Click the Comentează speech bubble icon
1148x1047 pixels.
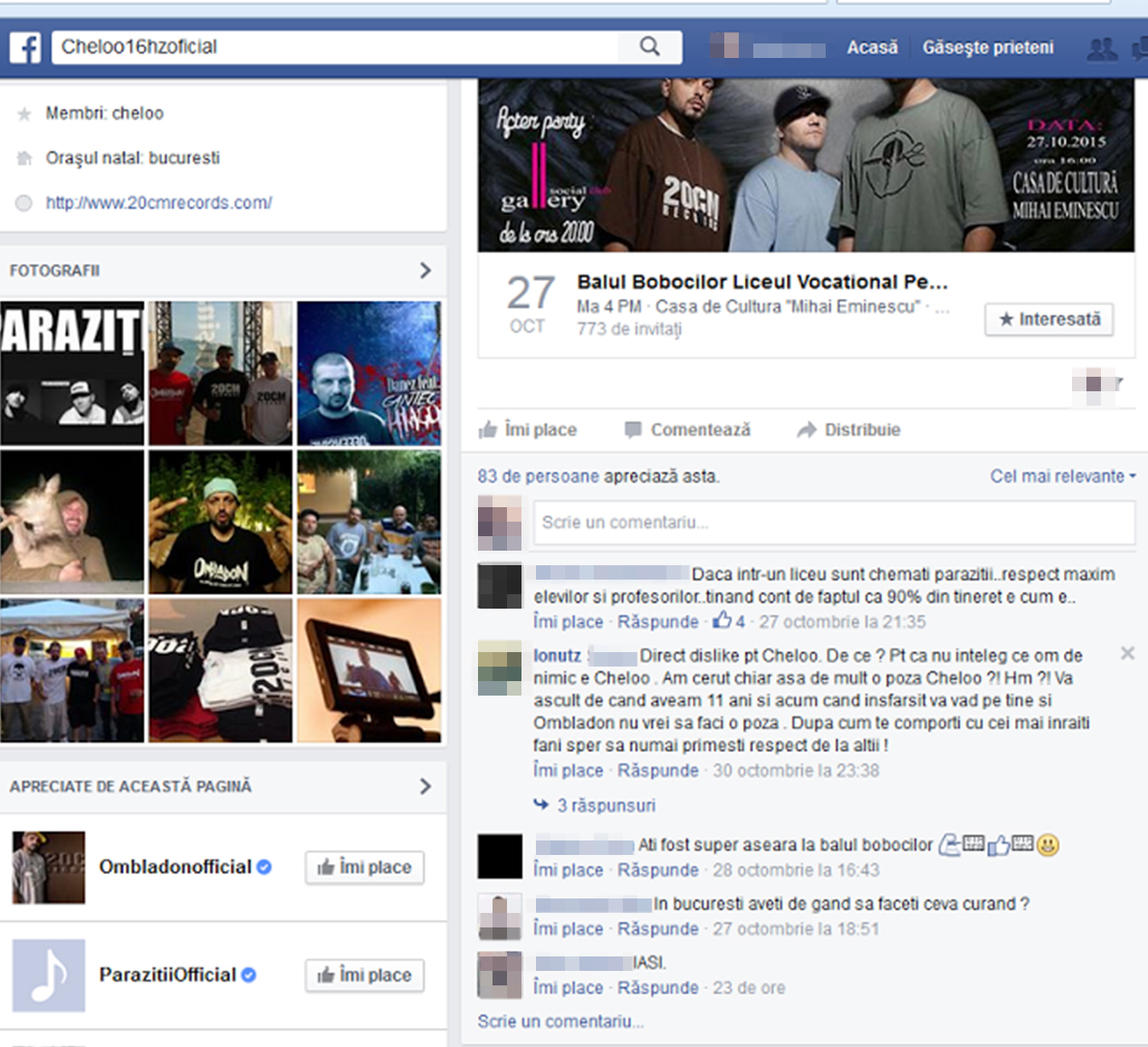[x=633, y=429]
